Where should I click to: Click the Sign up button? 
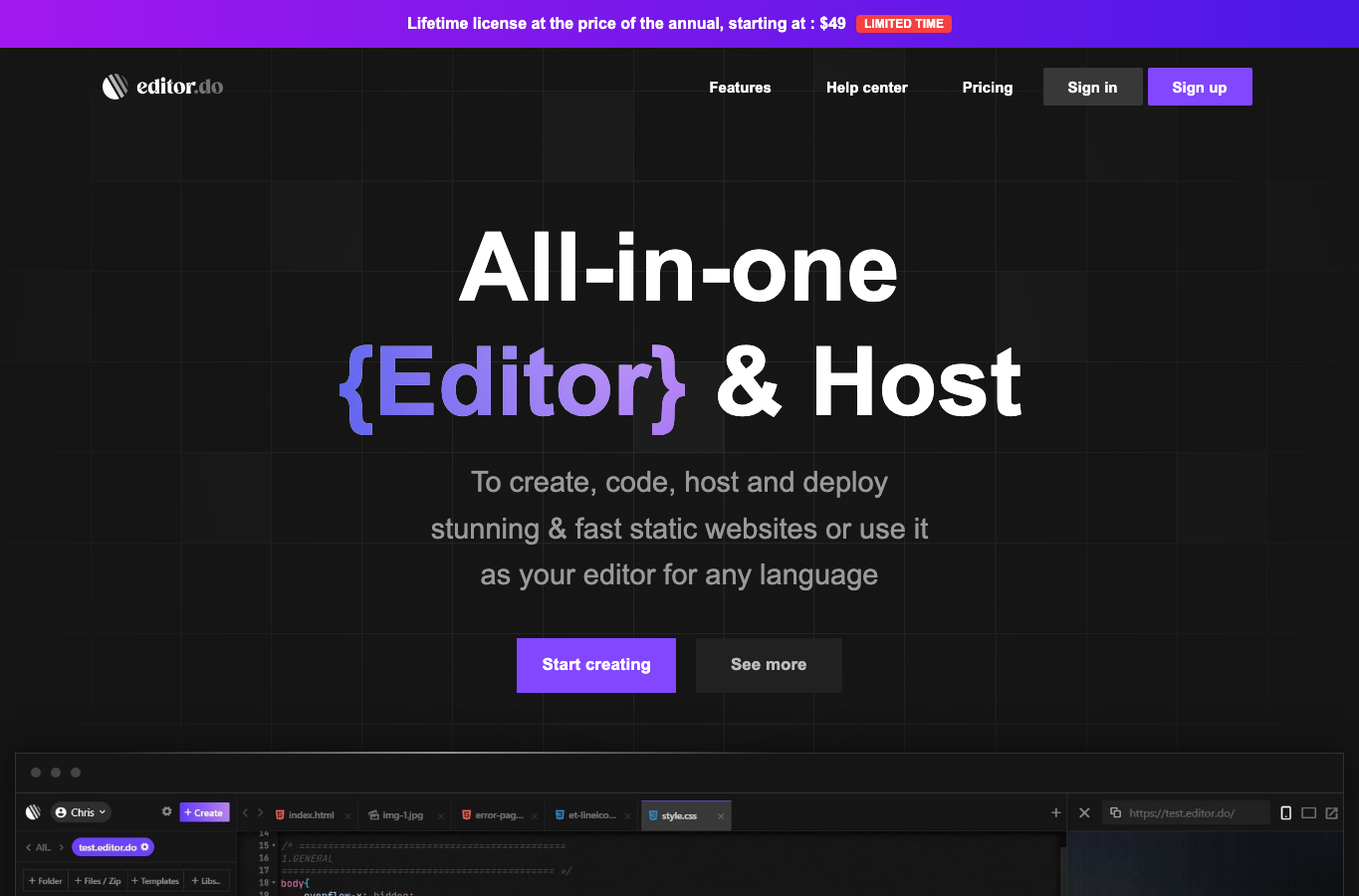click(1200, 87)
